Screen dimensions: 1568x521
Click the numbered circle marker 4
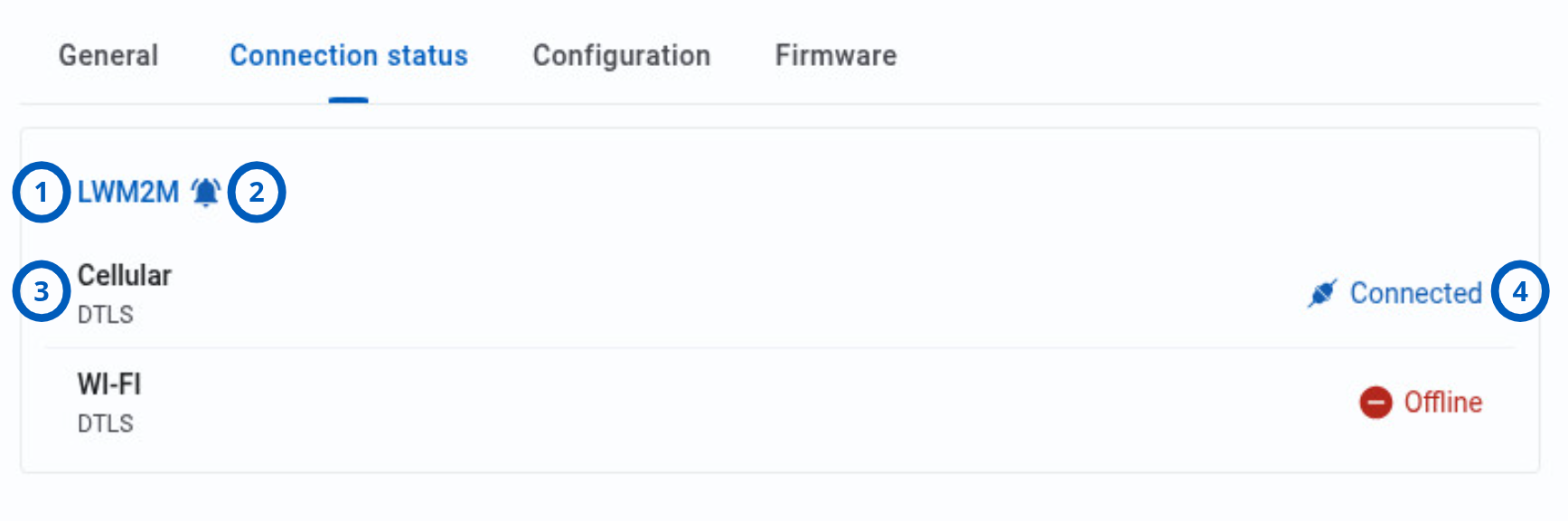click(1520, 291)
